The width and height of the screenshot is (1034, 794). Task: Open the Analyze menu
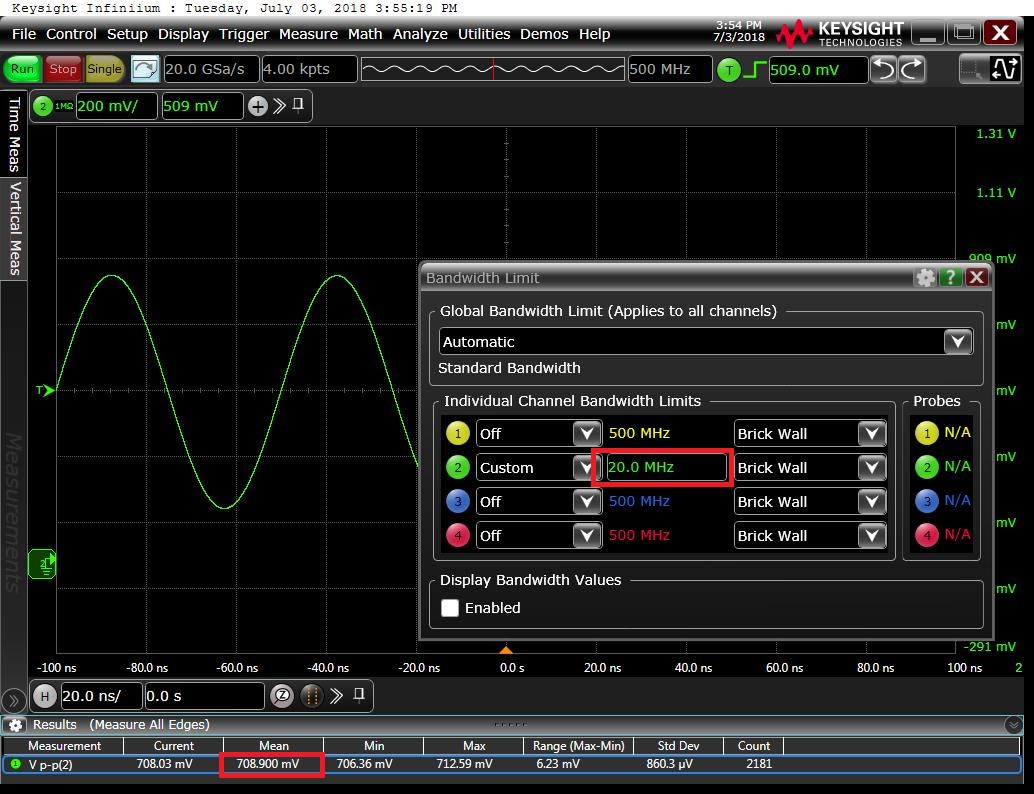pos(420,34)
